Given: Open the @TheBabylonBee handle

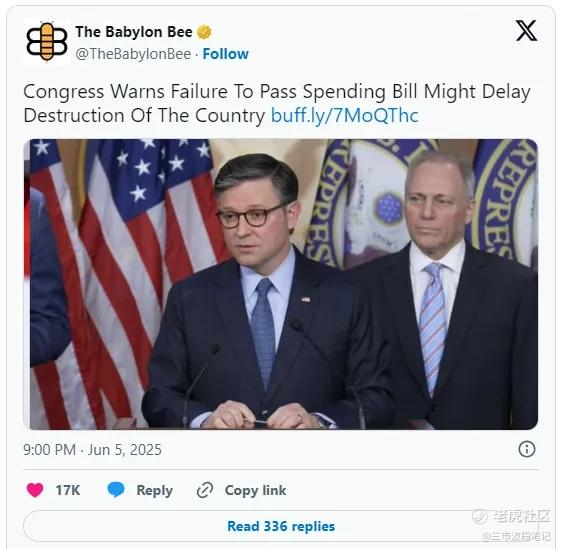Looking at the screenshot, I should pyautogui.click(x=133, y=54).
